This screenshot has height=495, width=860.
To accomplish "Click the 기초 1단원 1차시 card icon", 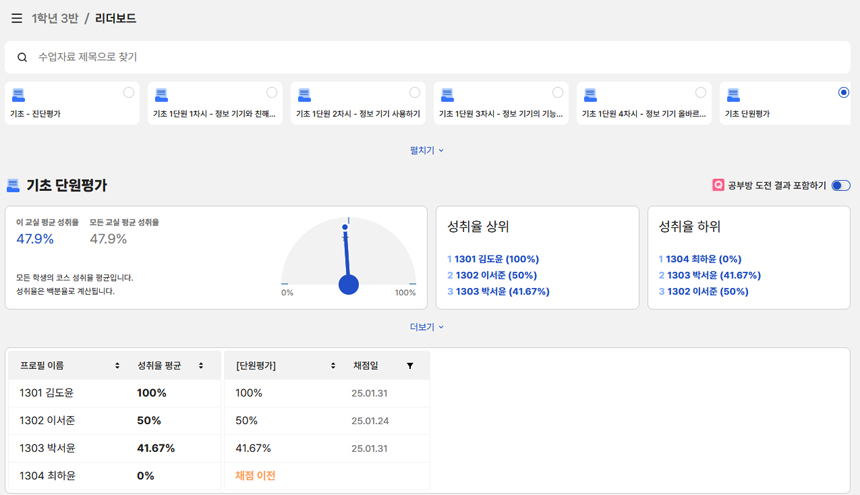I will 161,95.
